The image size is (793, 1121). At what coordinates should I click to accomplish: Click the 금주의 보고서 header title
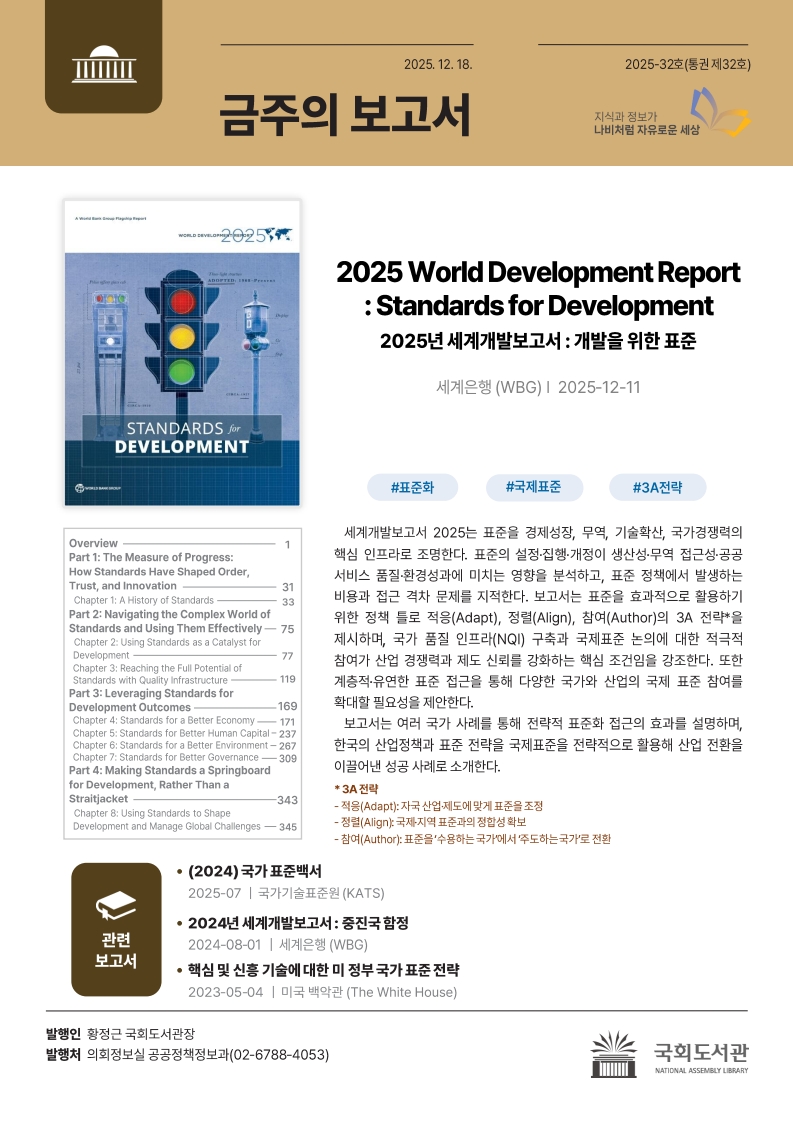(345, 115)
